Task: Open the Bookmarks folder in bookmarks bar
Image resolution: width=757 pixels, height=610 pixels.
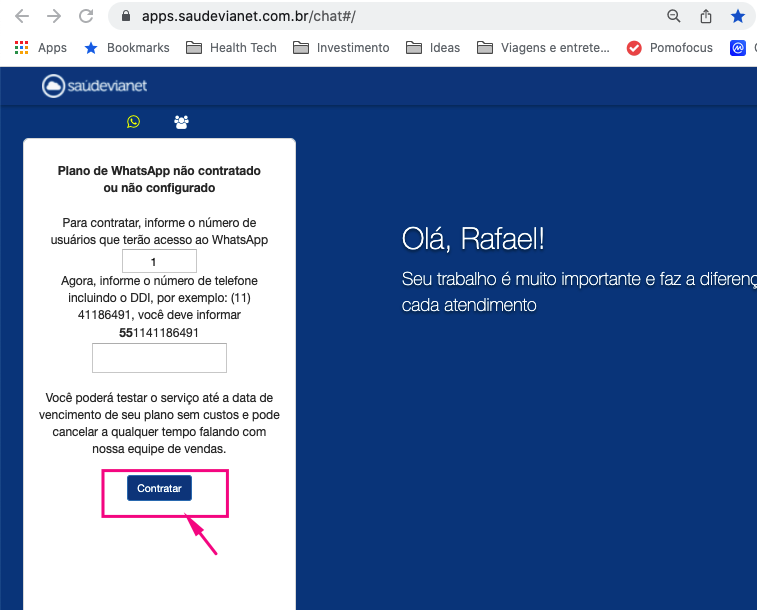Action: point(127,48)
